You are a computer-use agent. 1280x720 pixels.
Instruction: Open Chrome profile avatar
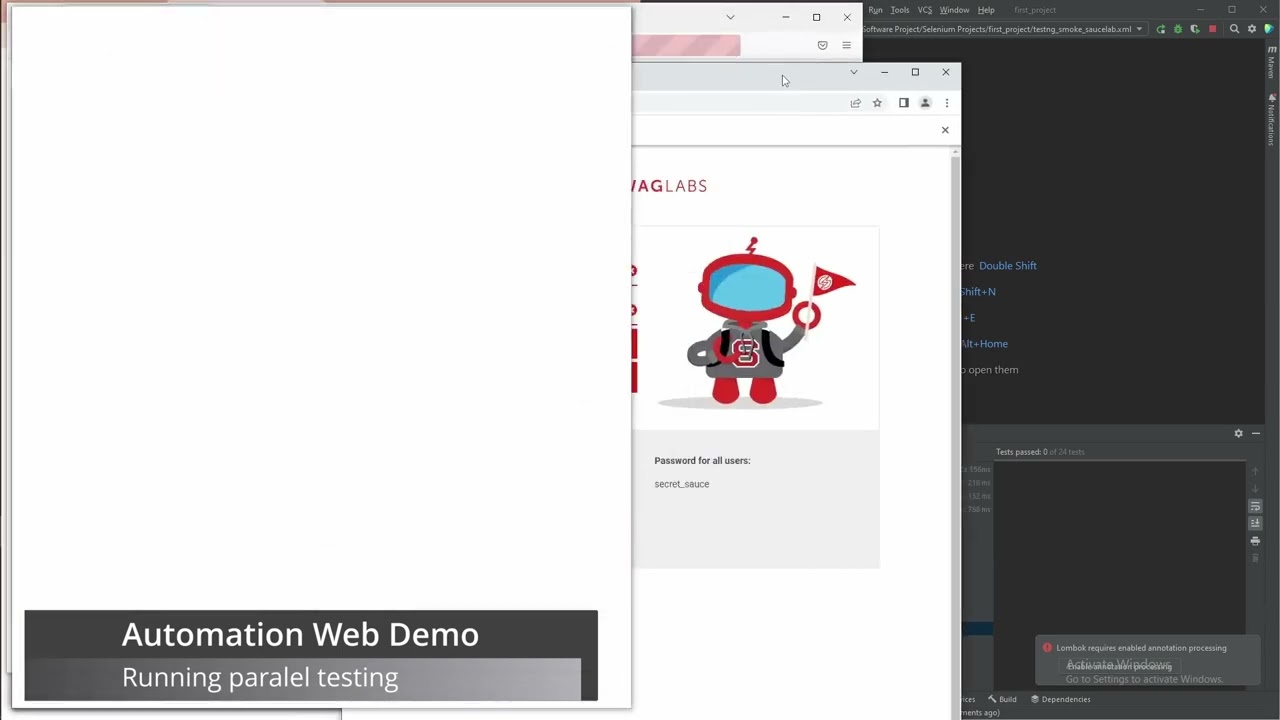tap(925, 103)
